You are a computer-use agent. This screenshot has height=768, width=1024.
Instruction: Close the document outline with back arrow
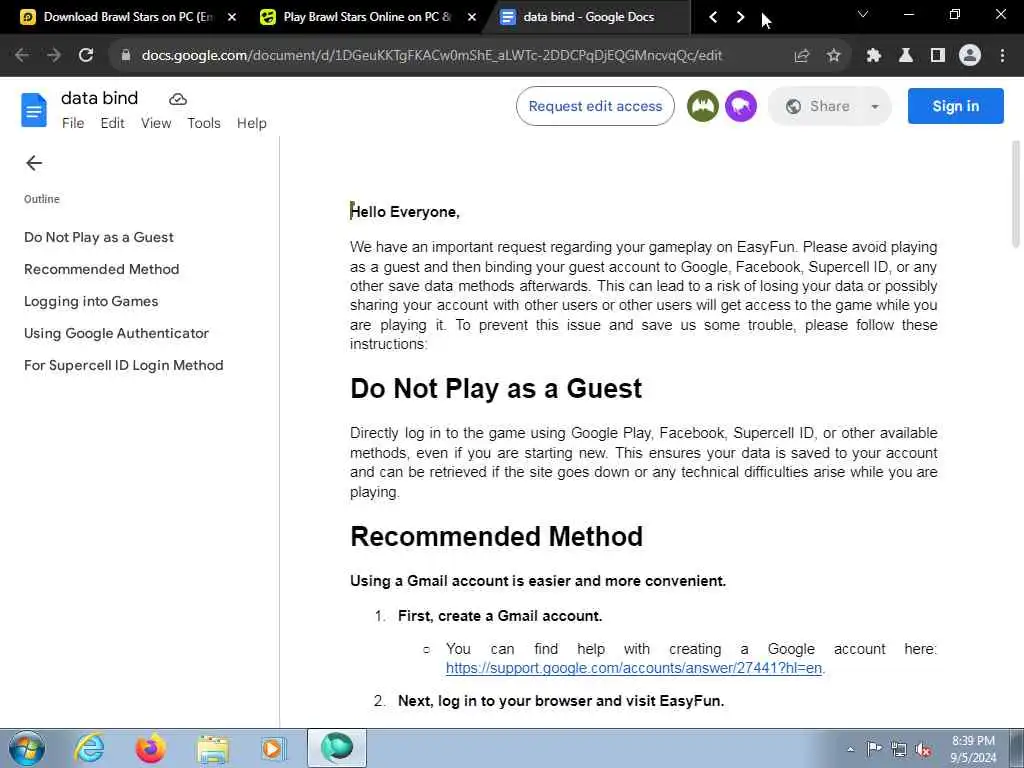point(34,163)
